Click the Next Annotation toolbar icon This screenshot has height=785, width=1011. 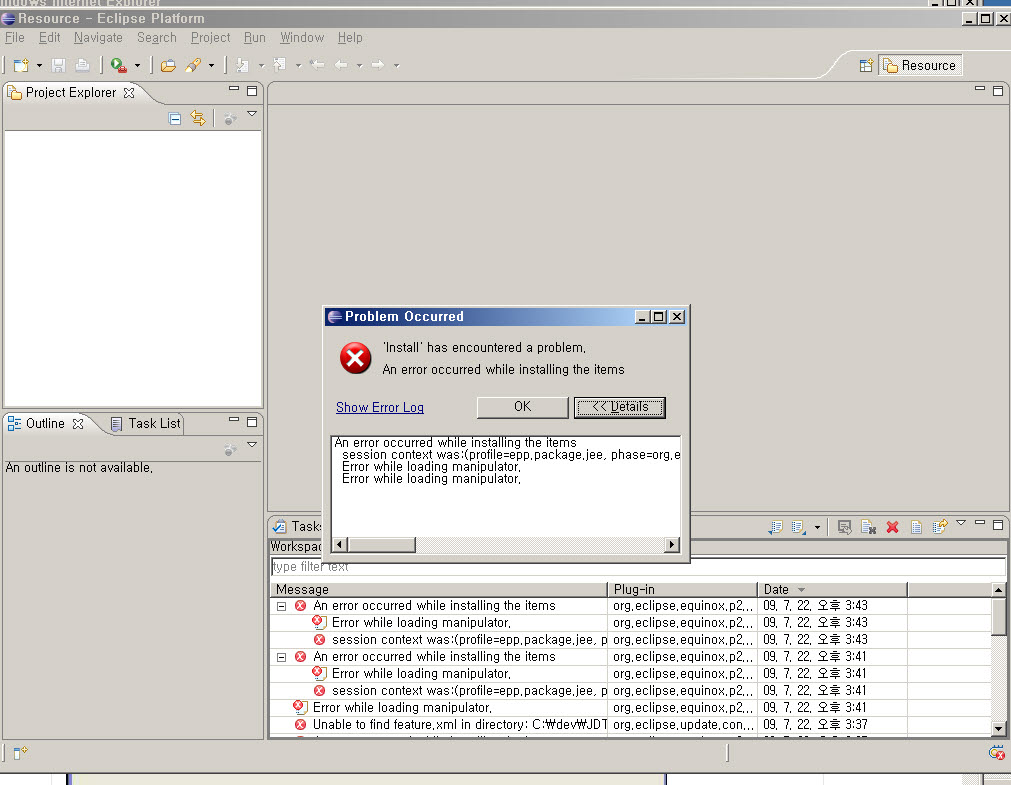pos(242,65)
